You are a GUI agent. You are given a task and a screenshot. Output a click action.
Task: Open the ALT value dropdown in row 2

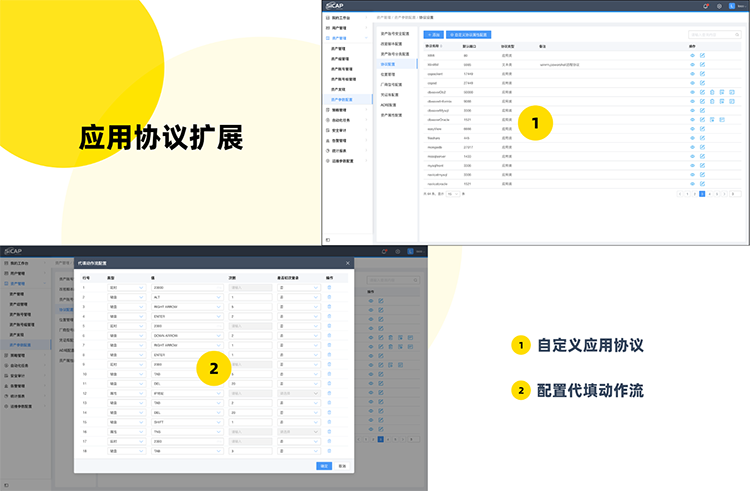click(x=187, y=297)
